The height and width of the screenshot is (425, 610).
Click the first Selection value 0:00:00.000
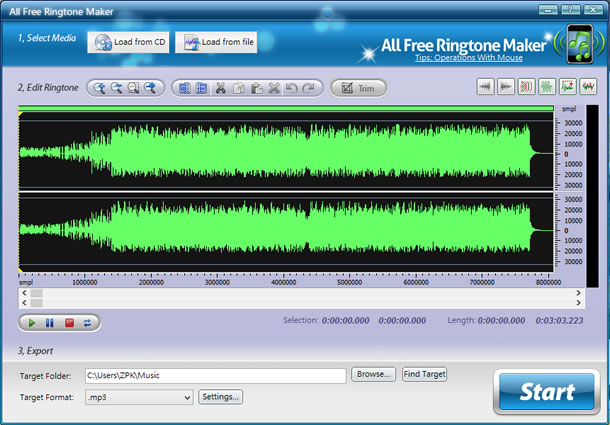pos(345,321)
